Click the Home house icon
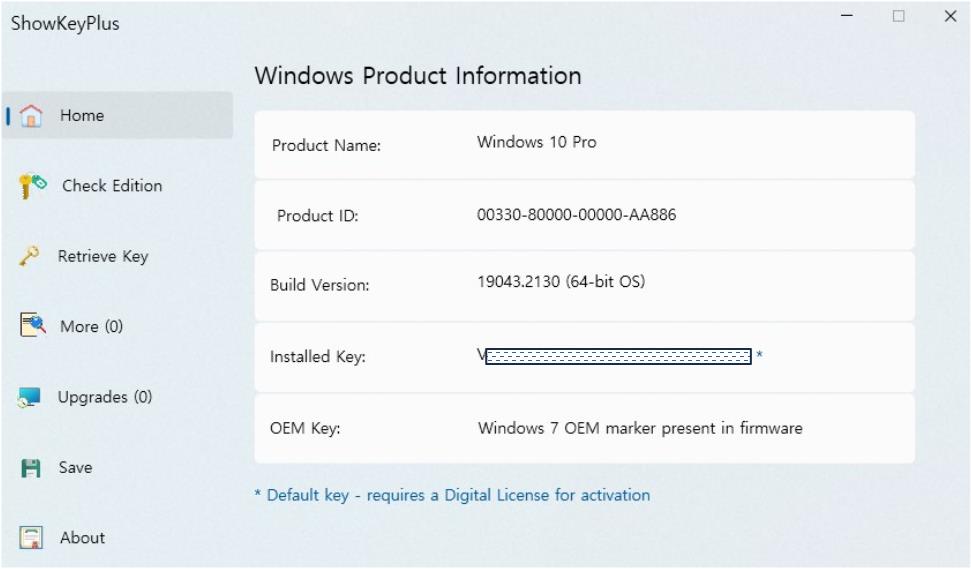The image size is (971, 569). coord(30,116)
